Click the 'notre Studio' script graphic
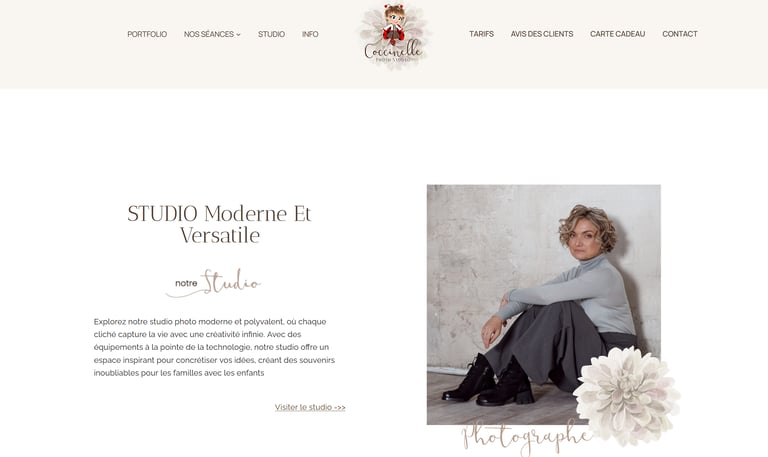The width and height of the screenshot is (768, 457). pos(214,283)
